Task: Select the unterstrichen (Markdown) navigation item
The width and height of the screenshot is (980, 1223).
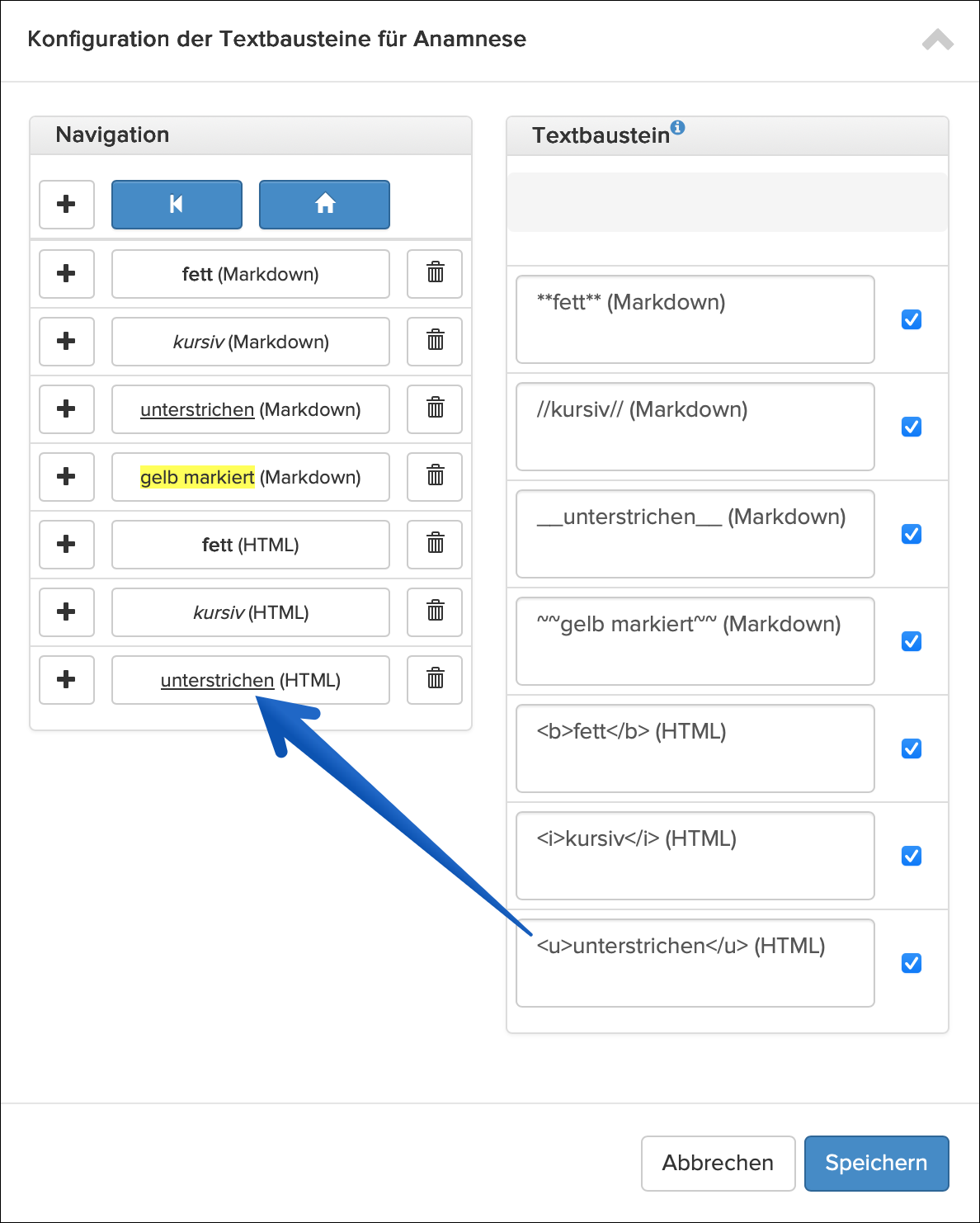Action: 251,409
